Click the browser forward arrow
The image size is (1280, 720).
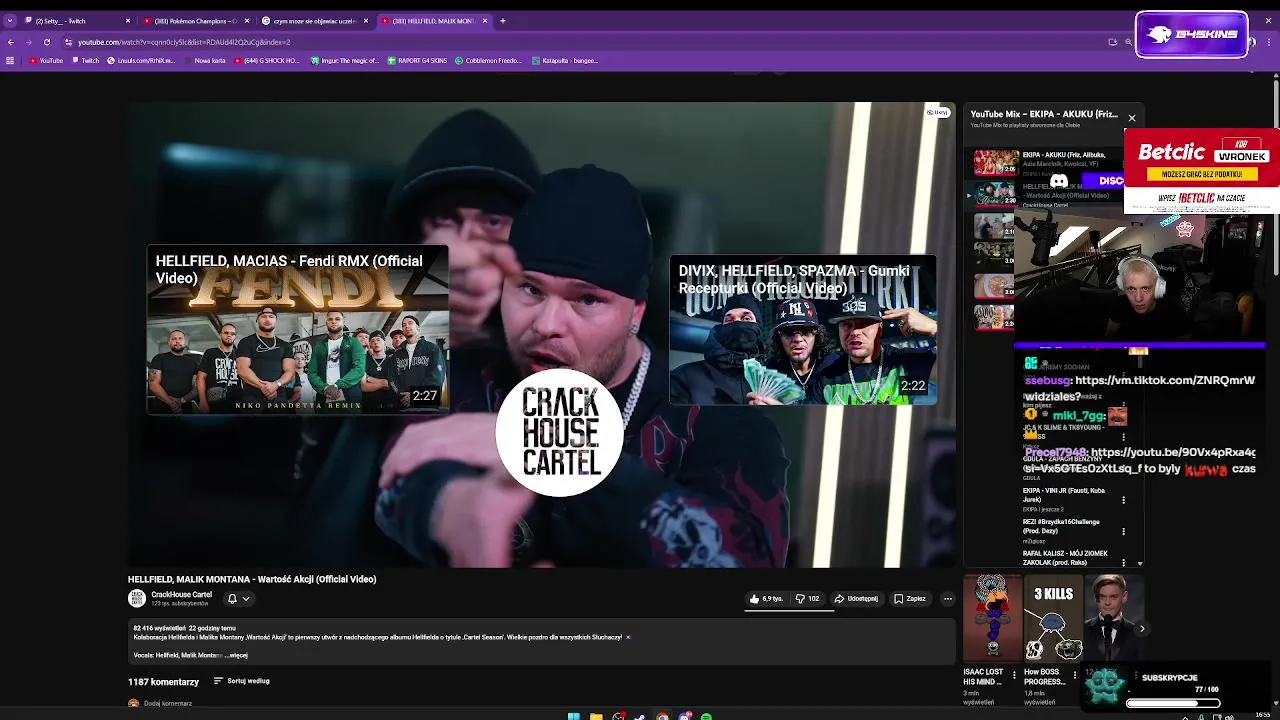pyautogui.click(x=28, y=42)
